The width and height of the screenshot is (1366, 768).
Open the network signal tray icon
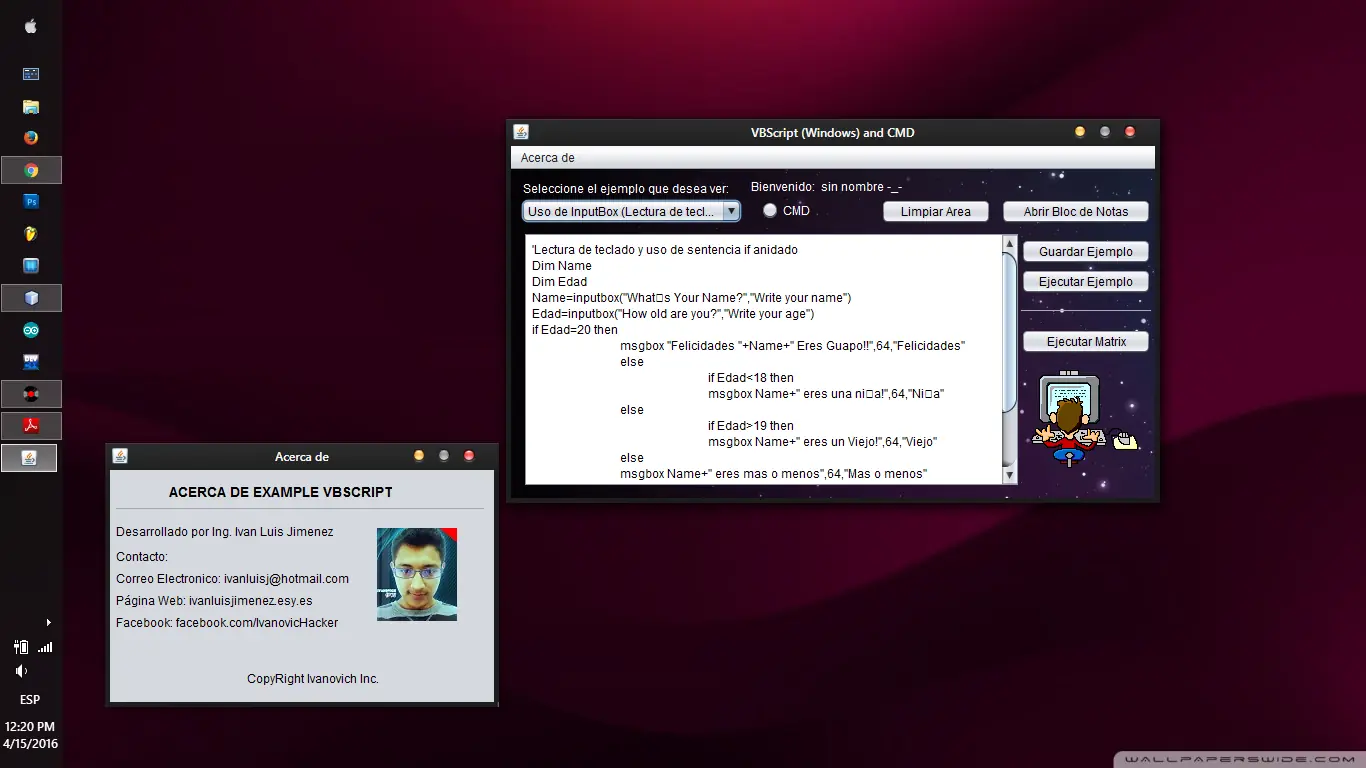coord(45,648)
